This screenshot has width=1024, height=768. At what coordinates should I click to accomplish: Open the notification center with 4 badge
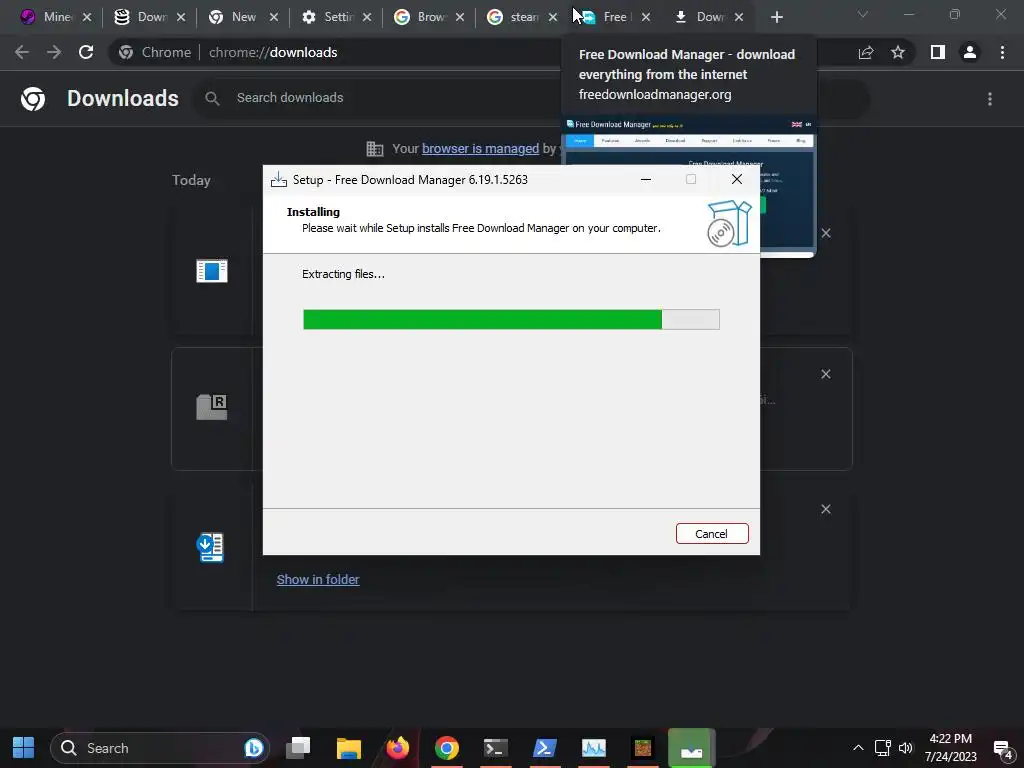click(1002, 748)
